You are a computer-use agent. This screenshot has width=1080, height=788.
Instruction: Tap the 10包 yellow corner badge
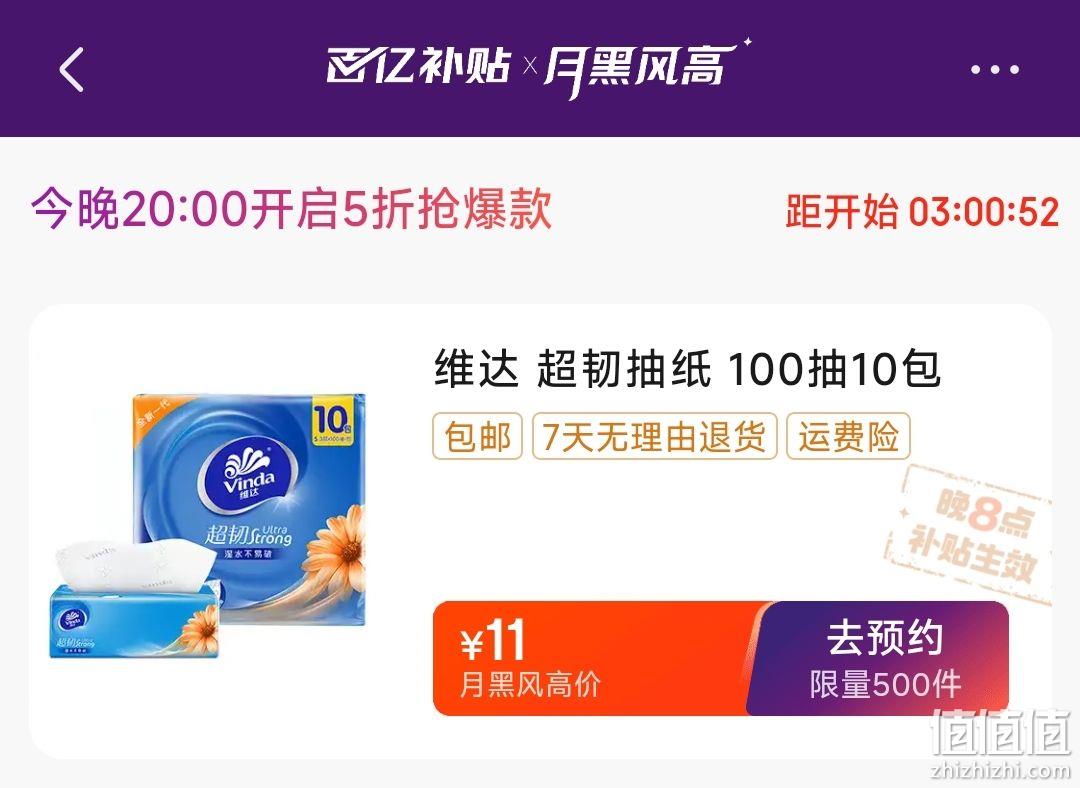click(x=333, y=420)
